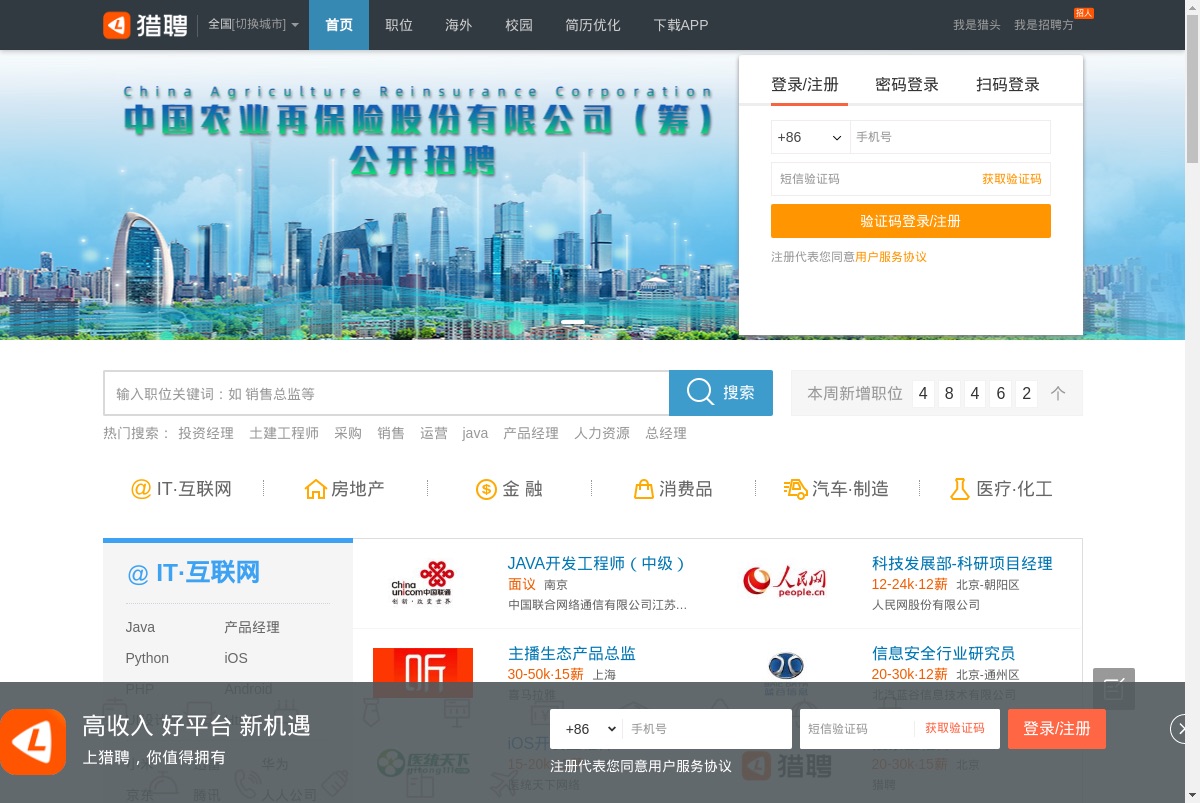This screenshot has height=803, width=1200.
Task: Open the 职位 navigation tab
Action: tap(399, 25)
